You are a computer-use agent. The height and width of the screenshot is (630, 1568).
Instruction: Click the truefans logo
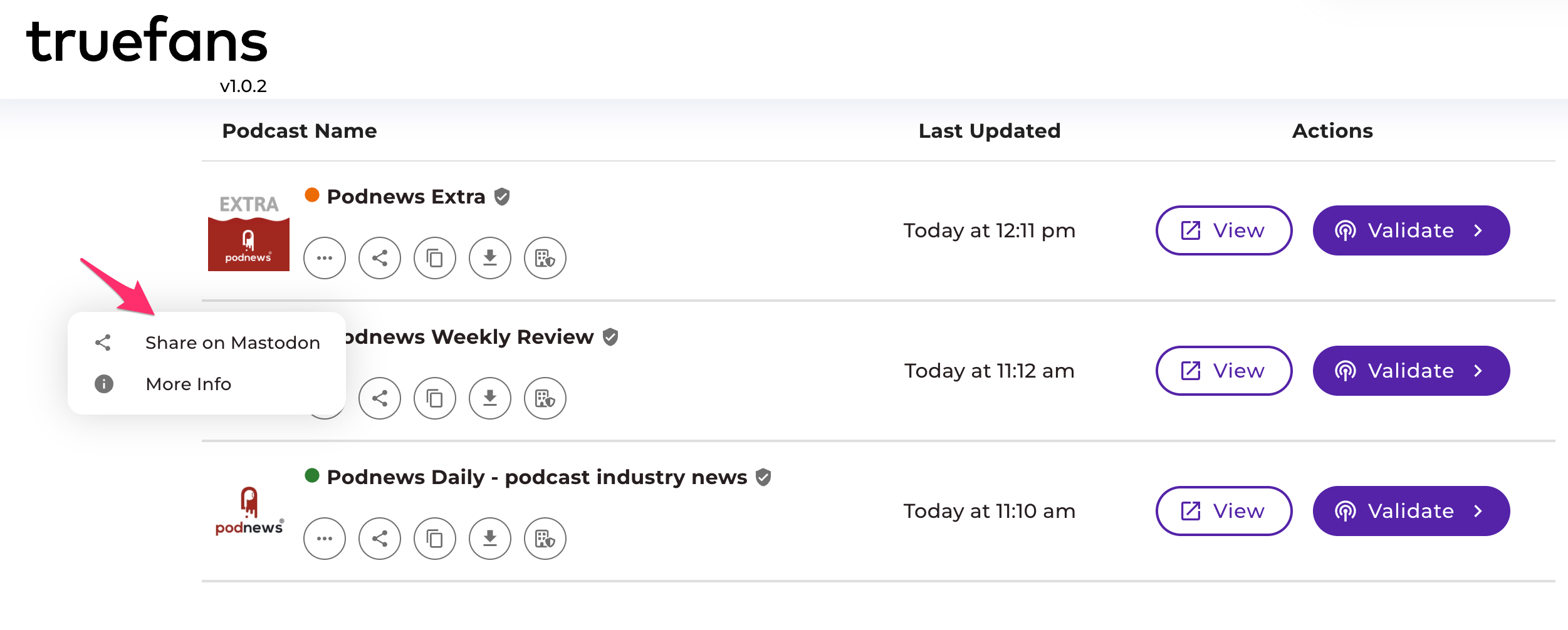[147, 41]
